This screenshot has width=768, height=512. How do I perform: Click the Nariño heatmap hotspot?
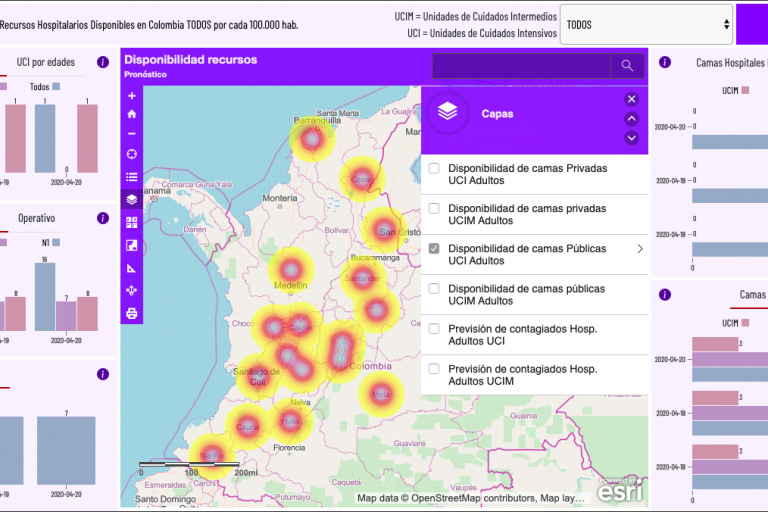(212, 455)
